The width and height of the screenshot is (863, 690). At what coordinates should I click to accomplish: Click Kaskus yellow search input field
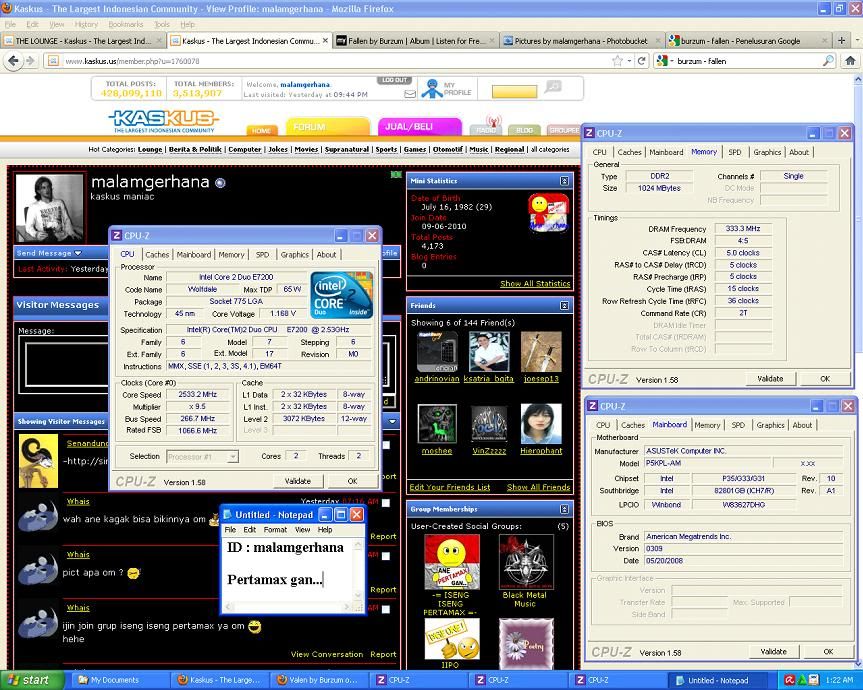[x=514, y=91]
